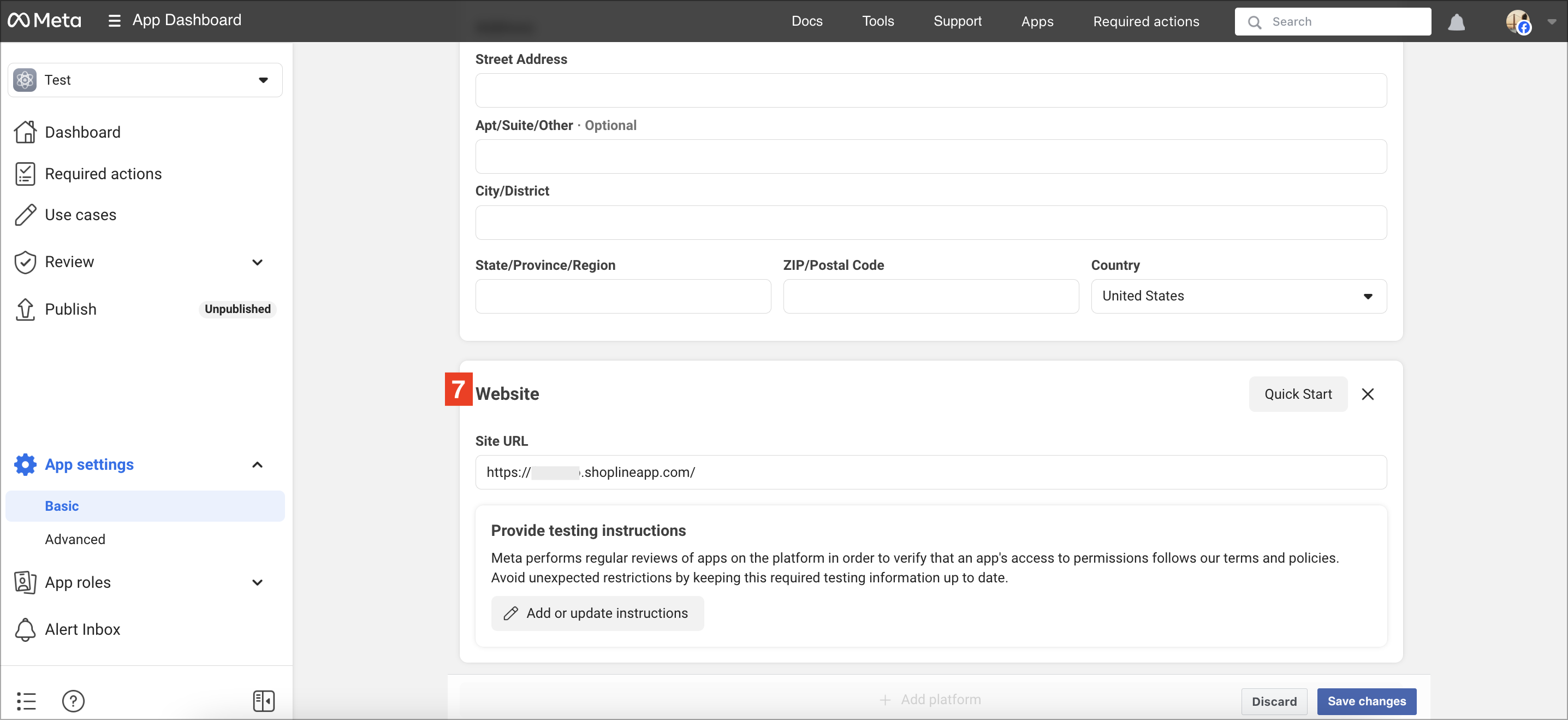Toggle the sidebar collapse panel icon
Screen dimensions: 1568x720
click(x=264, y=701)
